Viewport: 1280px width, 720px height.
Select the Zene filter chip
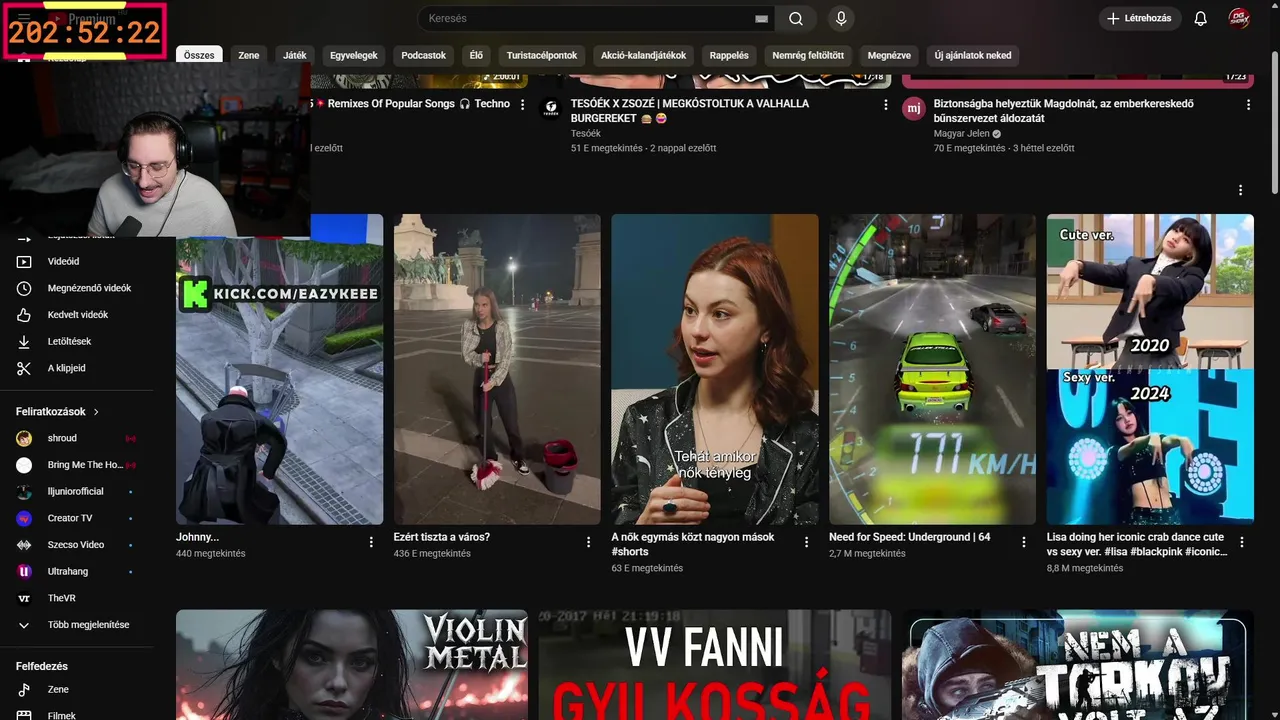click(249, 56)
